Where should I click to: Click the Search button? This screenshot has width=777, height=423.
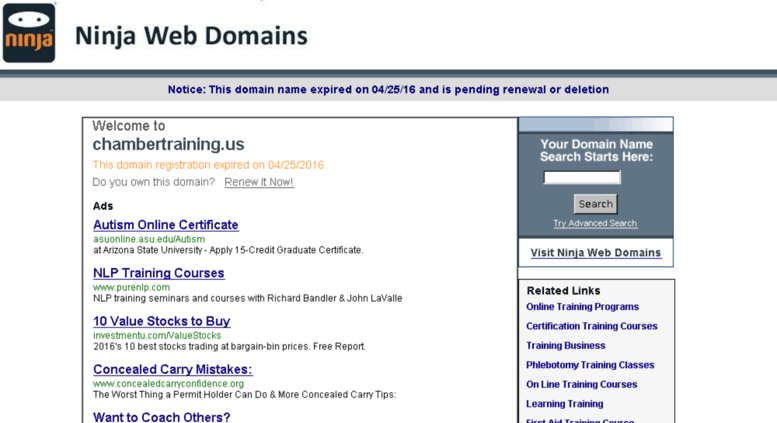(596, 204)
